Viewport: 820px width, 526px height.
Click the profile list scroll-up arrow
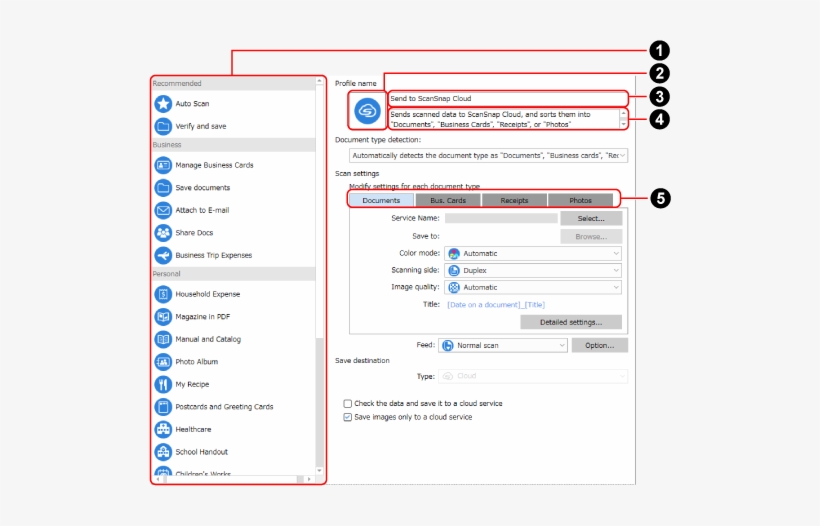(x=320, y=82)
